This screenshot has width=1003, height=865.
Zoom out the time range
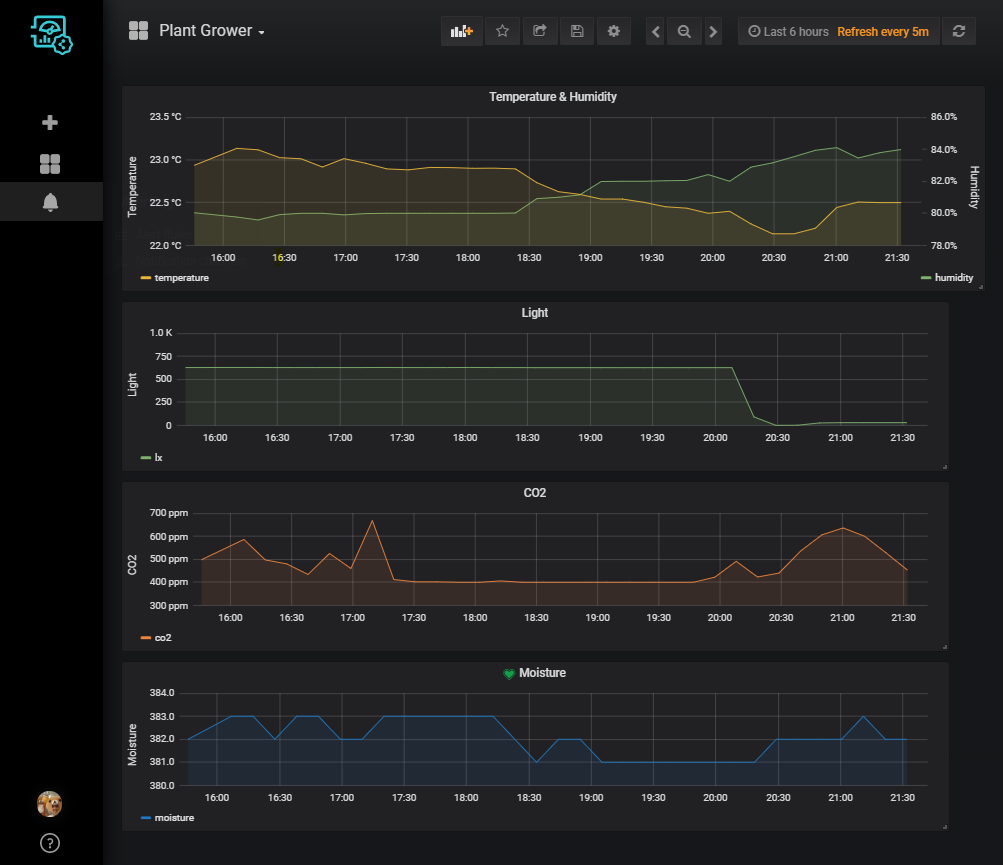684,32
